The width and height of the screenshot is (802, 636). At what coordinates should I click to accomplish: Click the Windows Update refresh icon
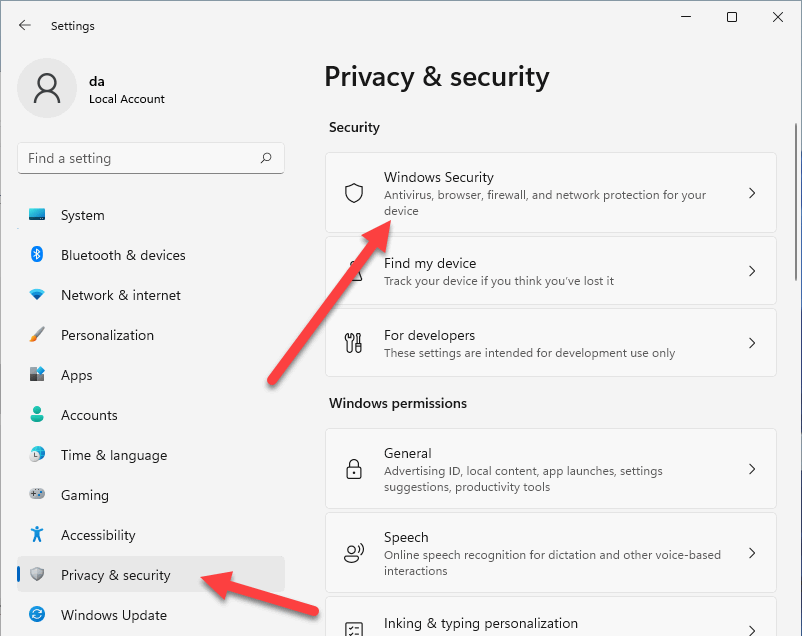[37, 614]
